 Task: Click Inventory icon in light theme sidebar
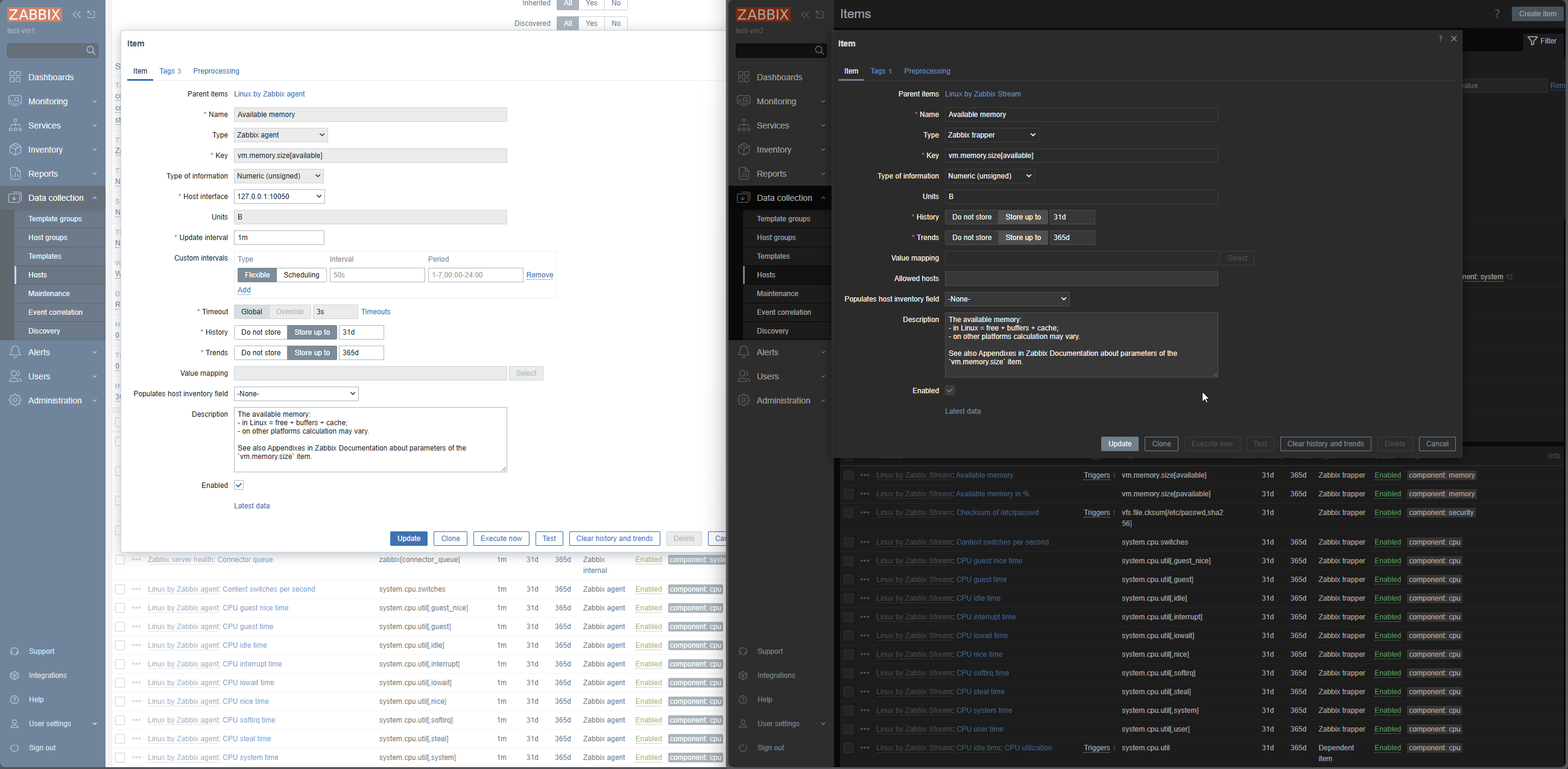tap(15, 150)
